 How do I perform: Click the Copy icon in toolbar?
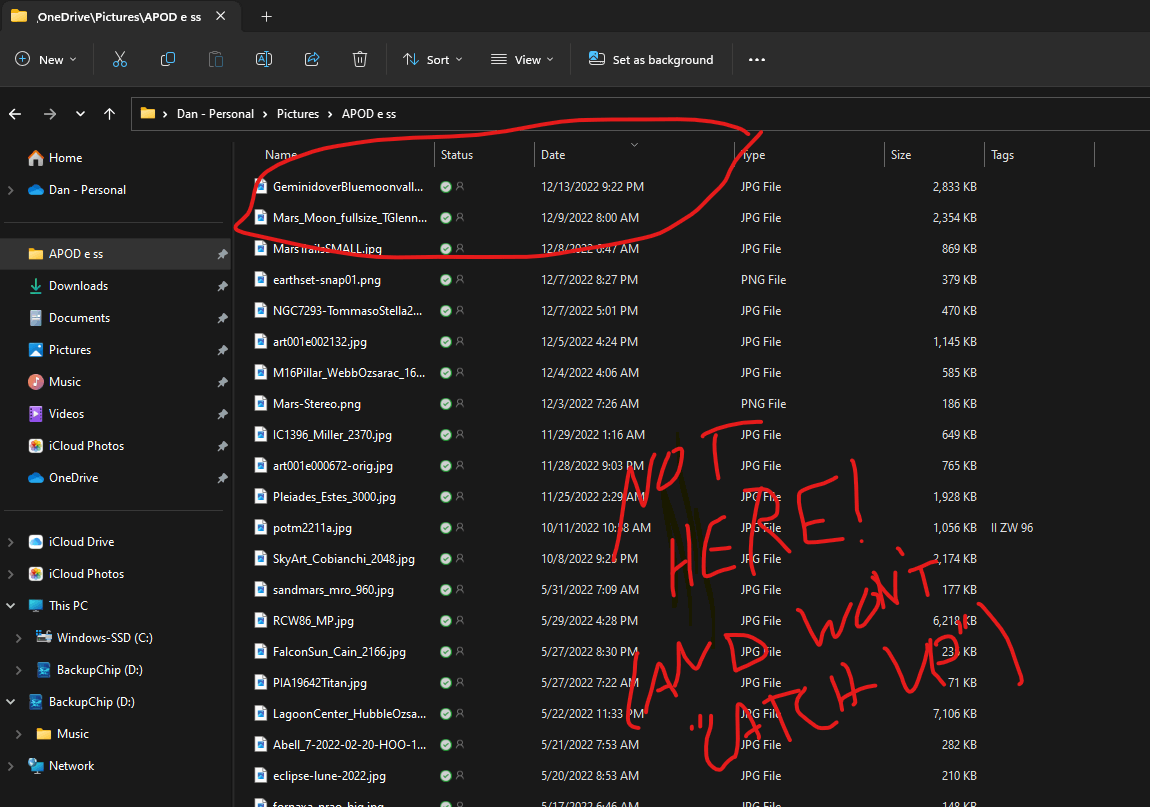click(x=168, y=59)
